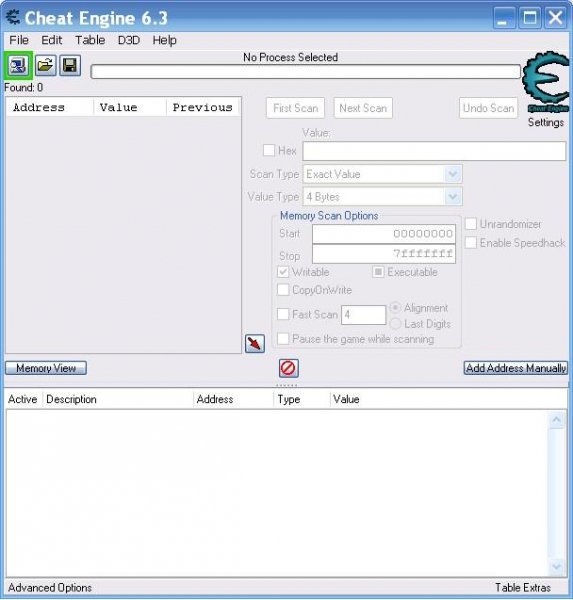The height and width of the screenshot is (600, 573).
Task: Click the First Scan button
Action: click(x=295, y=108)
